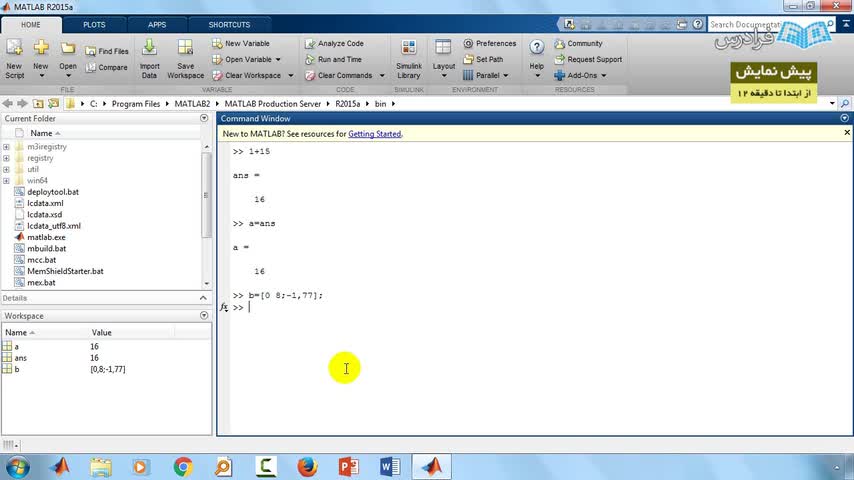Click the quick access help question icon
Viewport: 854px width, 480px height.
(x=697, y=25)
